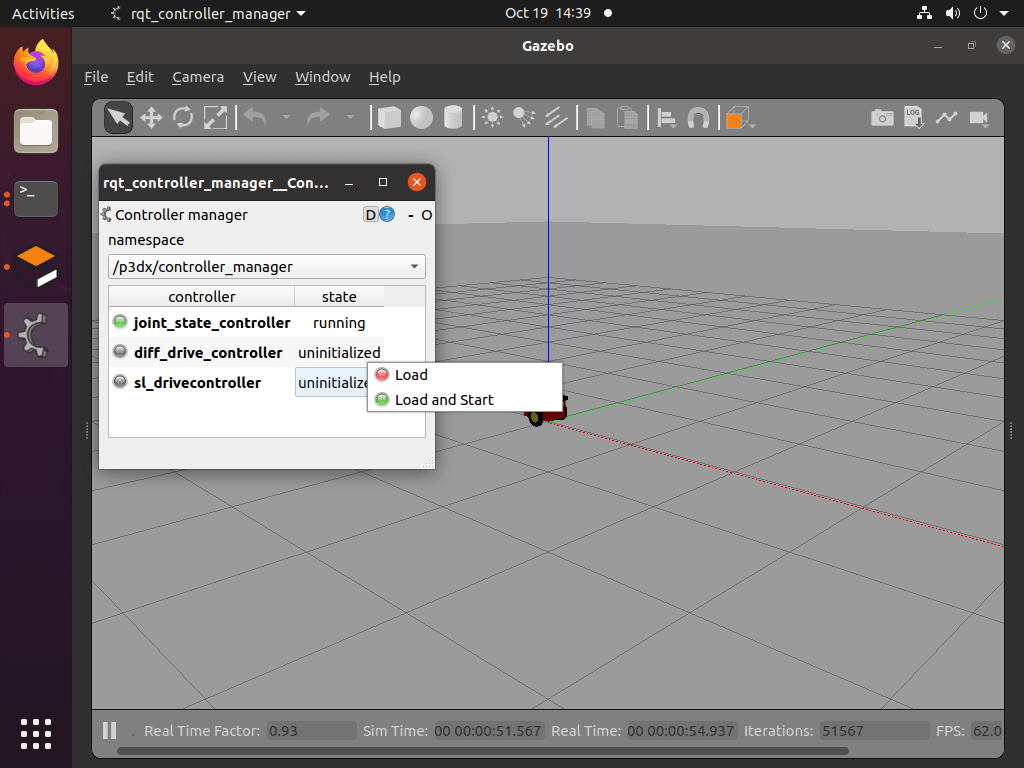Screen dimensions: 1024x768
Task: Toggle video recording in toolbar
Action: tap(978, 118)
